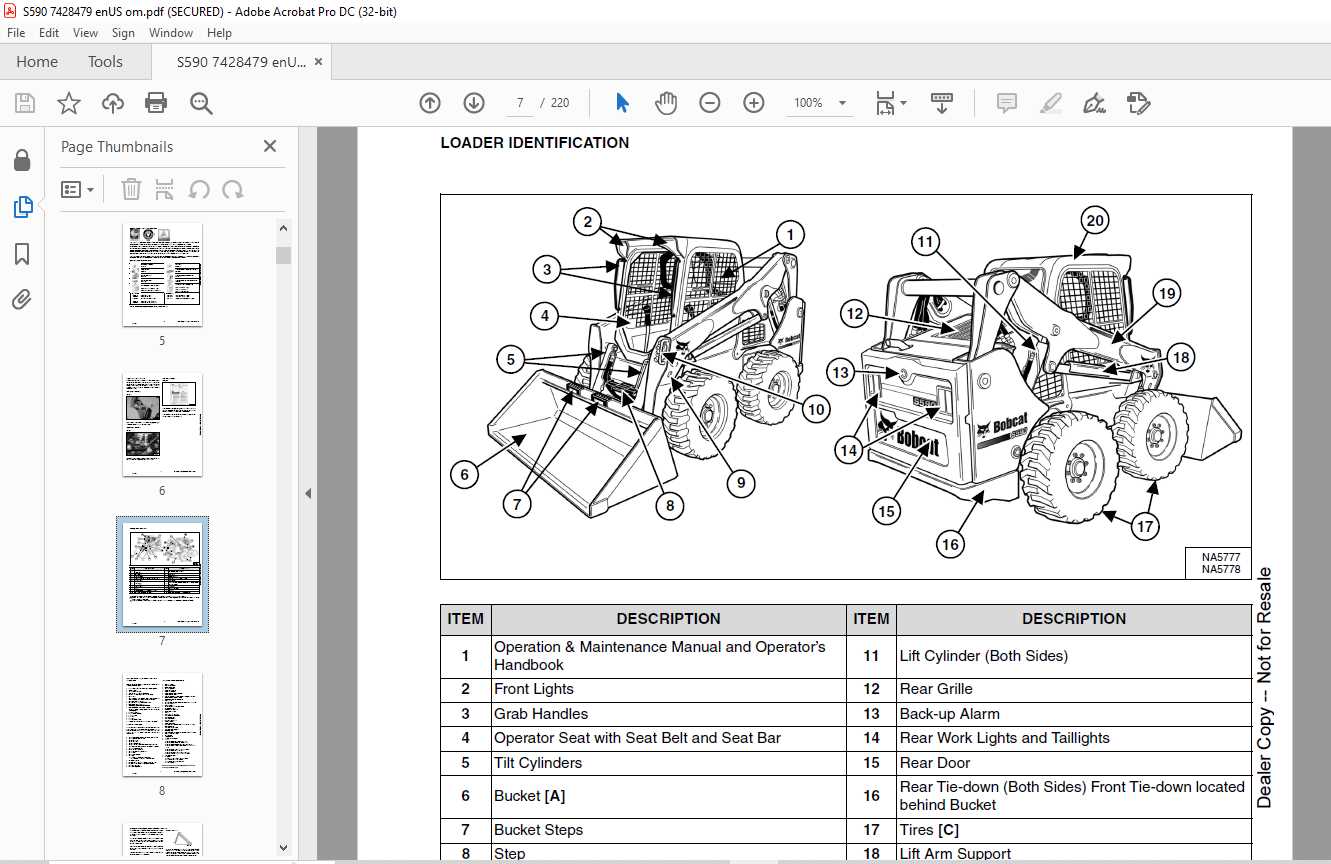Screen dimensions: 1331x864
Task: Select page 8 thumbnail
Action: [162, 725]
